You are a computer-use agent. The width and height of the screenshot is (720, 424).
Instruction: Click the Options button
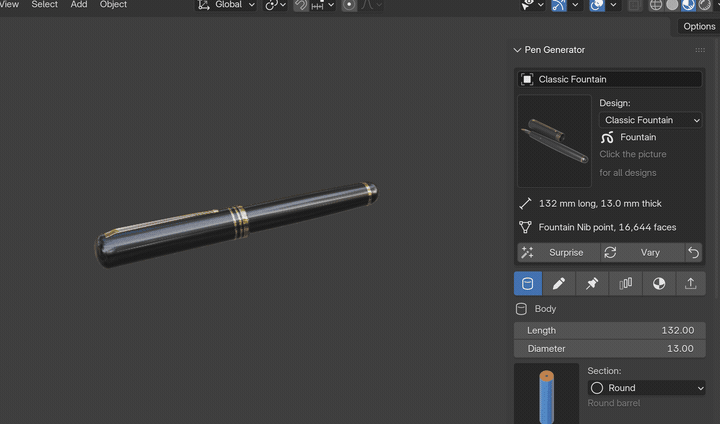pyautogui.click(x=699, y=27)
